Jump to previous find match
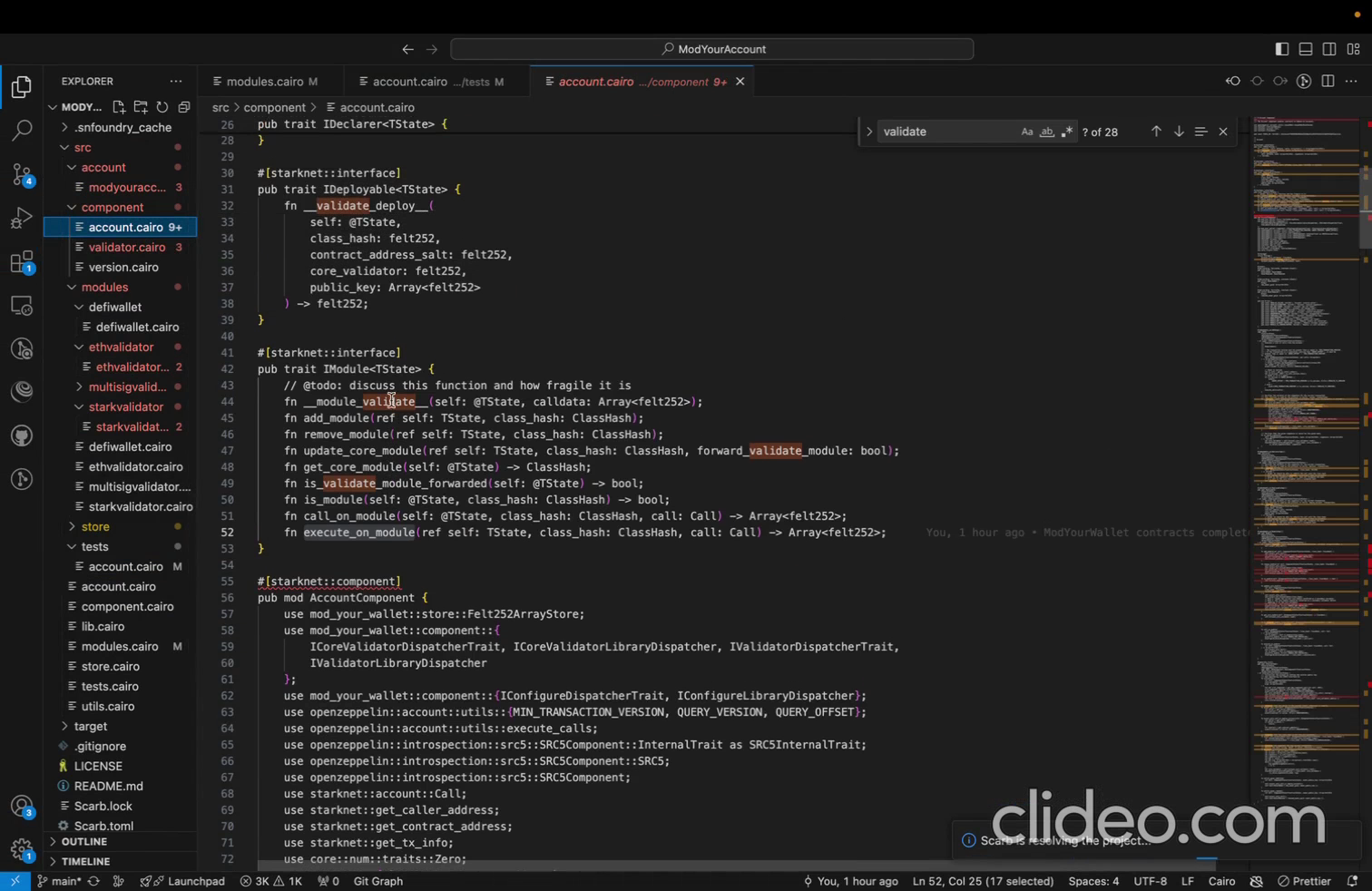The height and width of the screenshot is (891, 1372). coord(1156,132)
